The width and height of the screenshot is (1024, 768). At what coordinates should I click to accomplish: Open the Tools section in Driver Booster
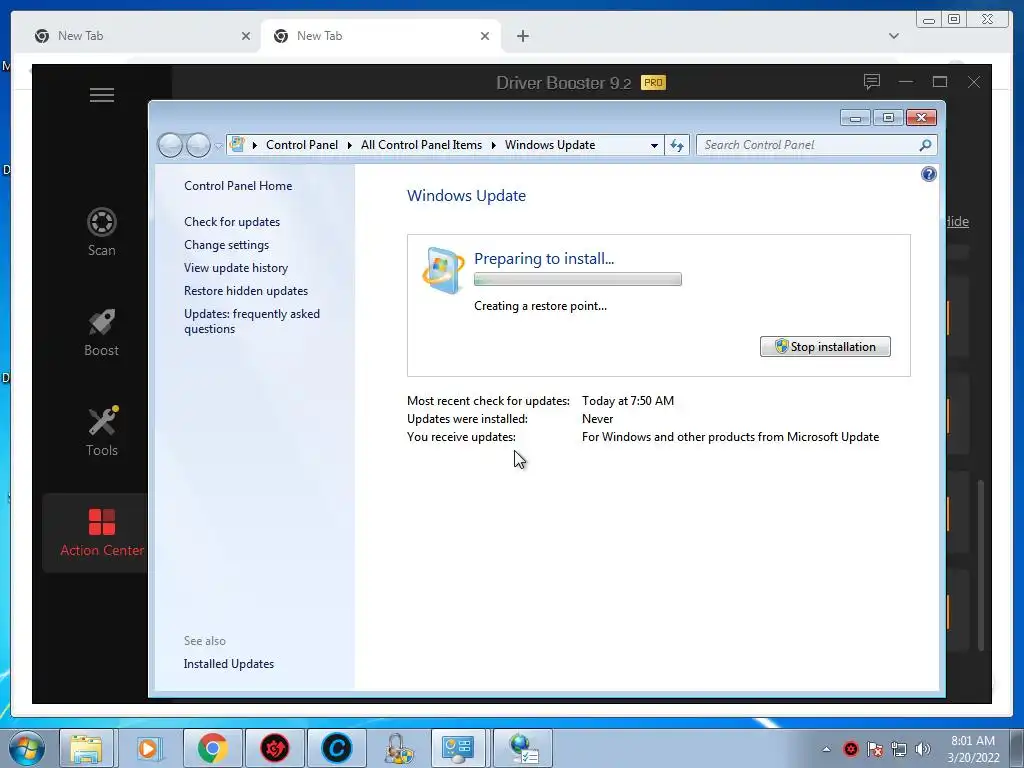[102, 432]
